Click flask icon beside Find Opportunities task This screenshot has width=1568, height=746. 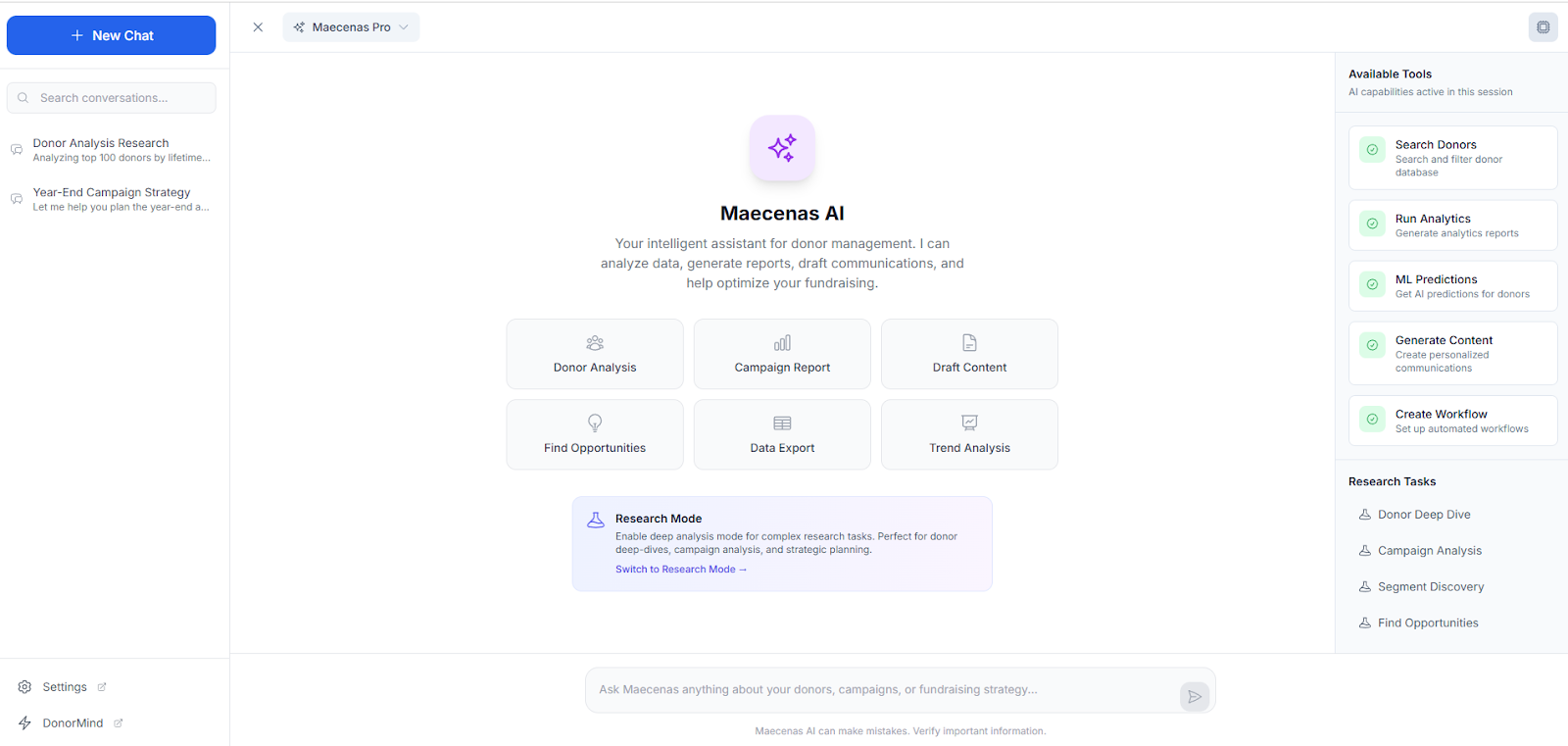coord(1364,623)
